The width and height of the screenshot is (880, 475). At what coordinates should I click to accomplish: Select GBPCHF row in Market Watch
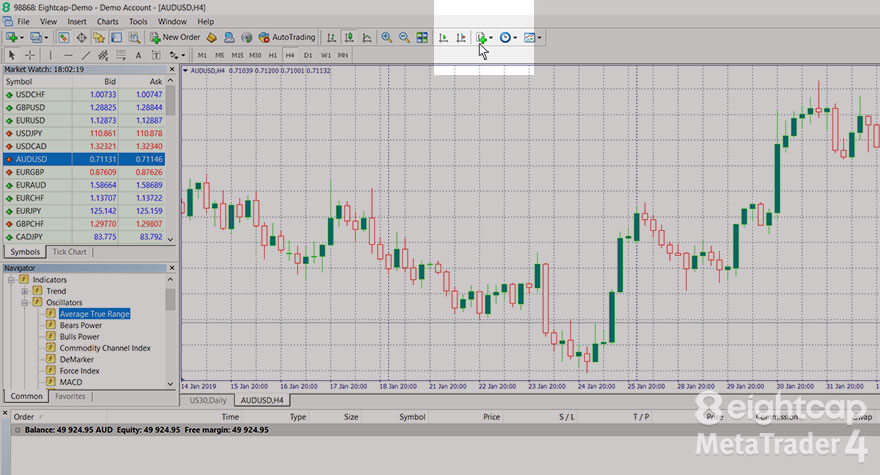[84, 223]
